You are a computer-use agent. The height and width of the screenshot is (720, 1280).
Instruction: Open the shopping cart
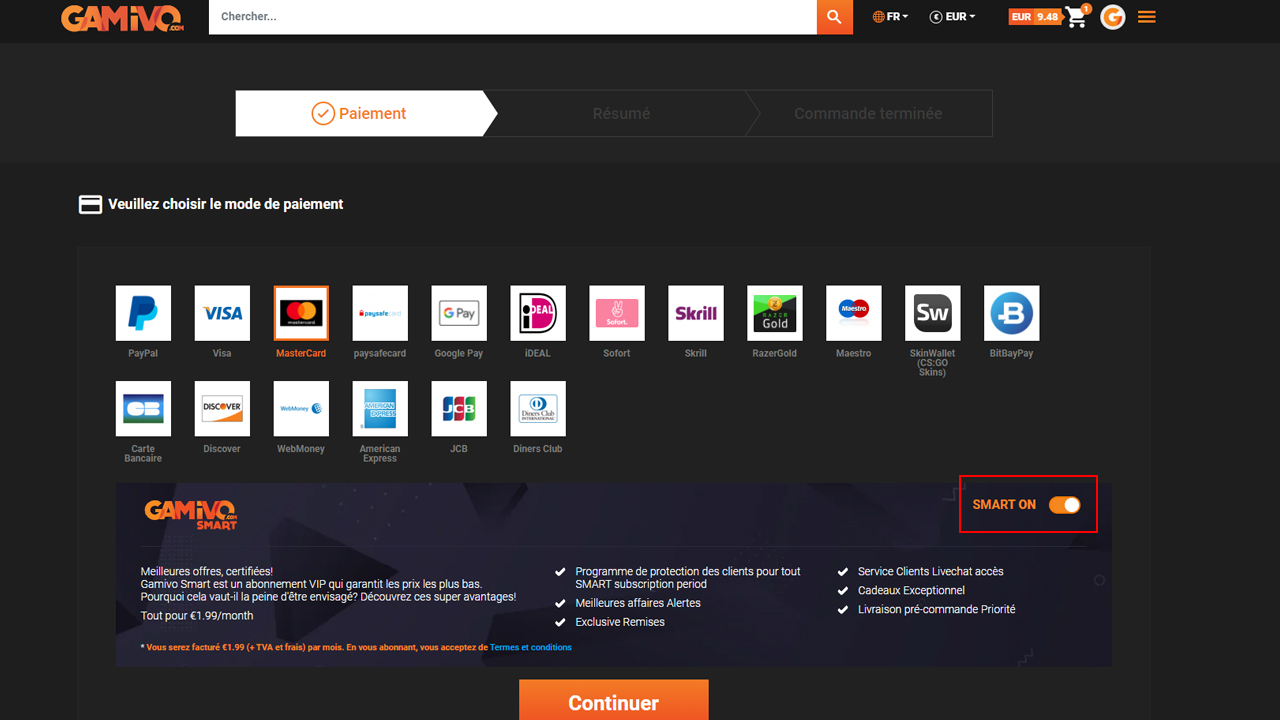1075,17
